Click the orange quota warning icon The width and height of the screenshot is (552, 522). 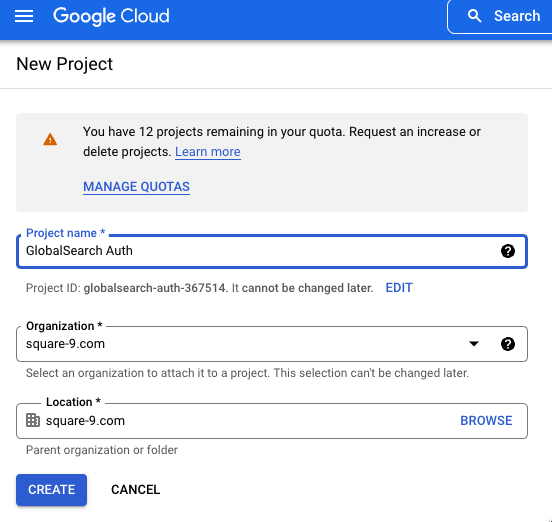click(50, 139)
